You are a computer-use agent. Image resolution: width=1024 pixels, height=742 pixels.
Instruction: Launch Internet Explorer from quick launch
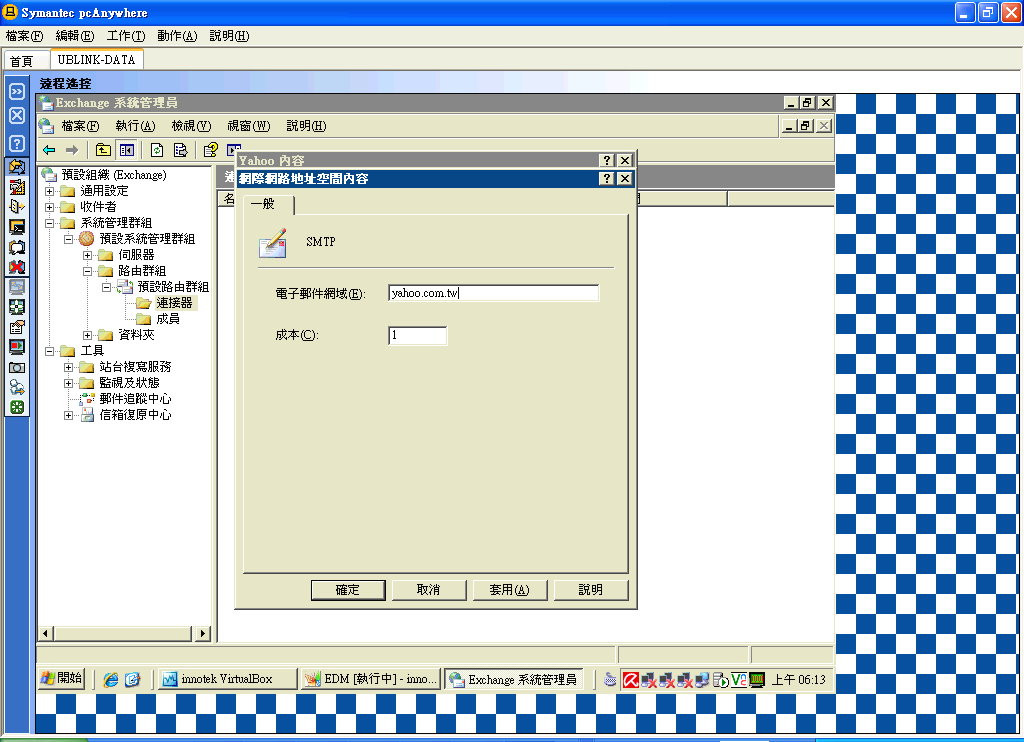(111, 680)
